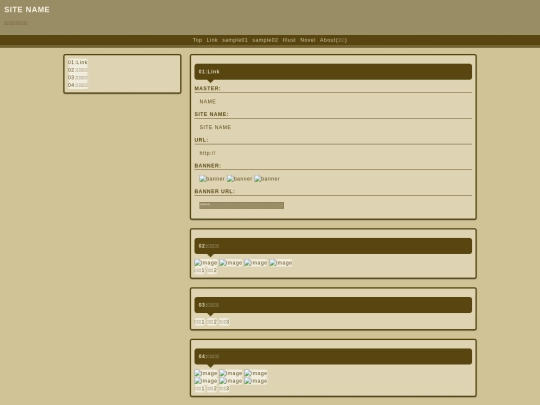
Task: Click the first image in section 04
Action: tap(206, 373)
